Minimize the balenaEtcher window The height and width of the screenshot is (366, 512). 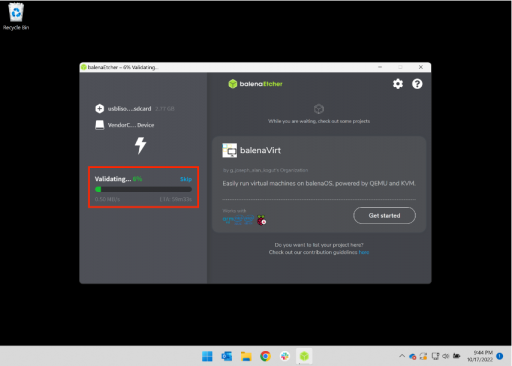[380, 67]
